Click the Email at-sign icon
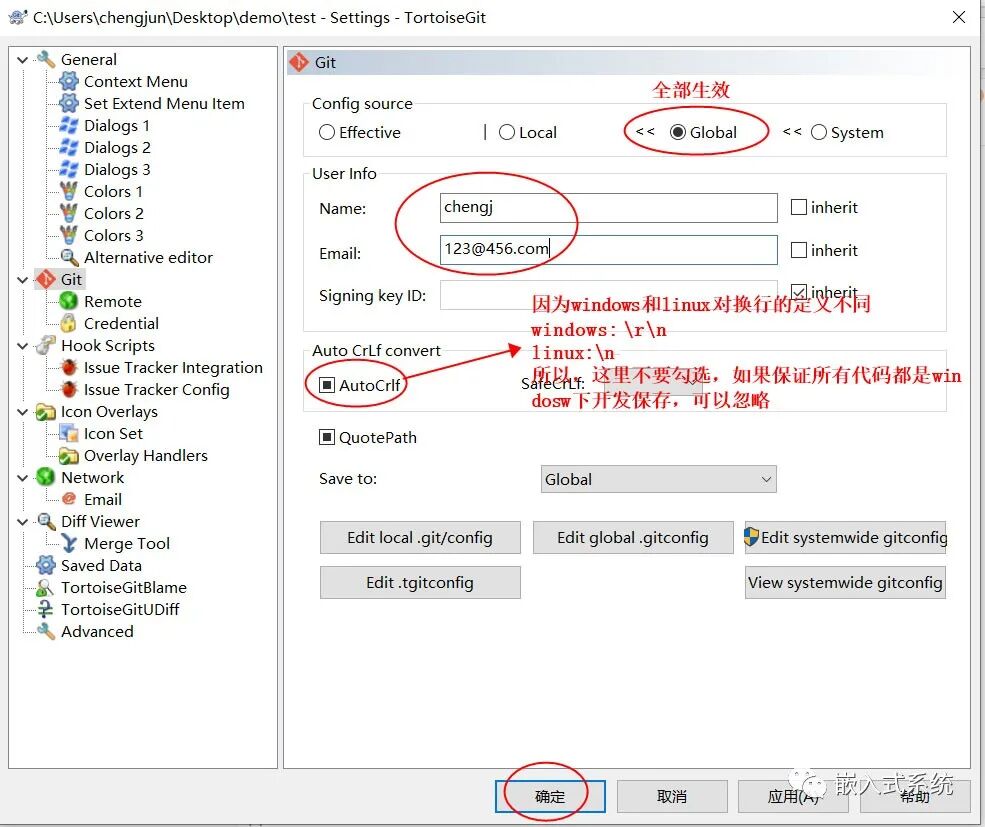The image size is (985, 827). [x=68, y=499]
